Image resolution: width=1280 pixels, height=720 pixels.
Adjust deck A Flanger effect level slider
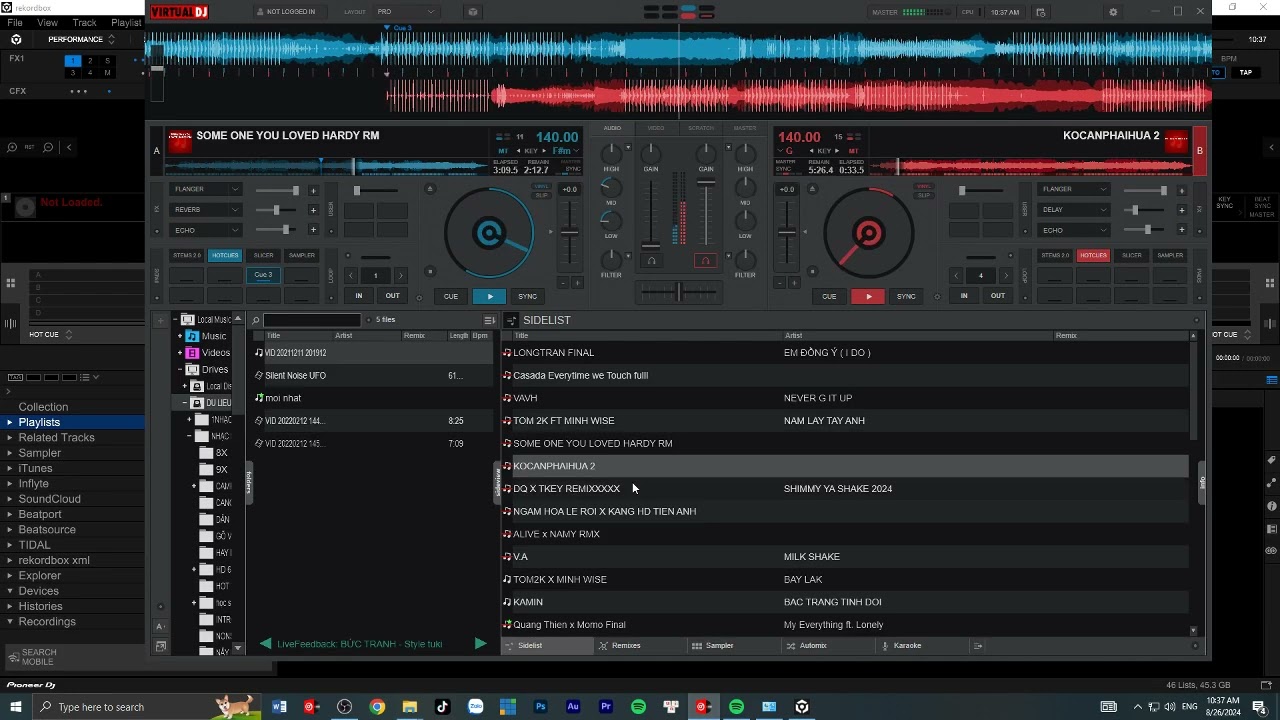(276, 190)
